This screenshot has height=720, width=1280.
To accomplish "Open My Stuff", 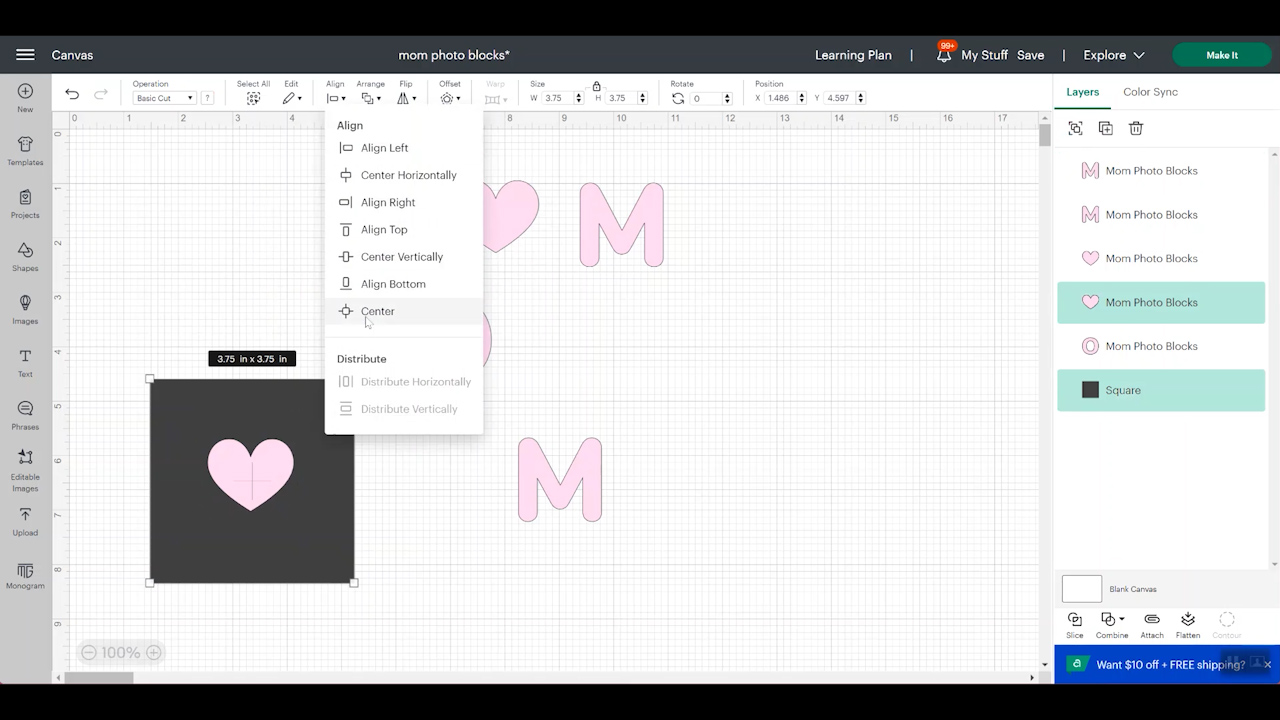I will coord(984,55).
